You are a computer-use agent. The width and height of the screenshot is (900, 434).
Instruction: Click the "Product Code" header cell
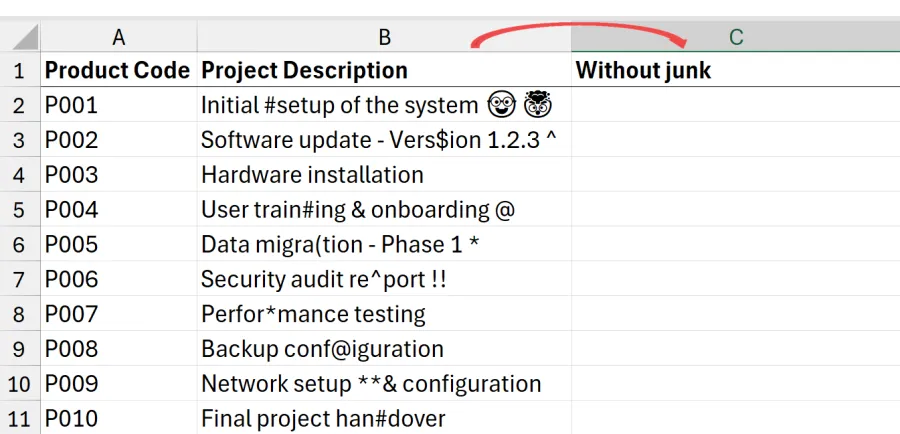coord(118,70)
